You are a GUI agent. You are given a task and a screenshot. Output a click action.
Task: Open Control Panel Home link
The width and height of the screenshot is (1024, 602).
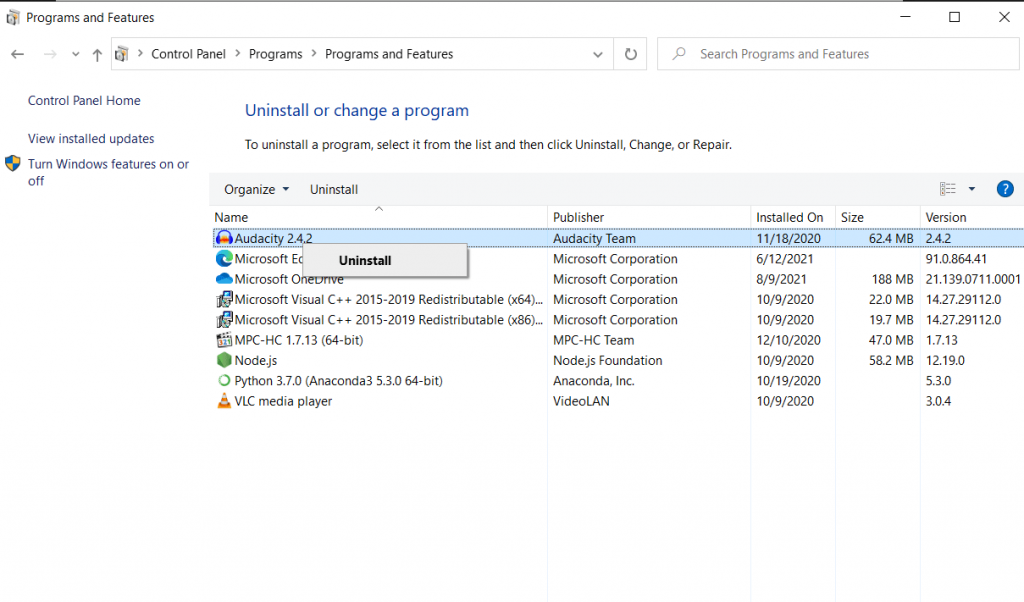84,101
